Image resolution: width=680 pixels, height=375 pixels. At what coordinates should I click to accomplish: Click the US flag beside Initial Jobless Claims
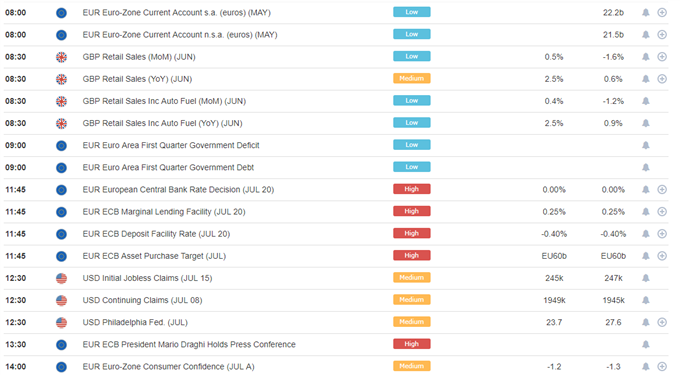click(62, 278)
